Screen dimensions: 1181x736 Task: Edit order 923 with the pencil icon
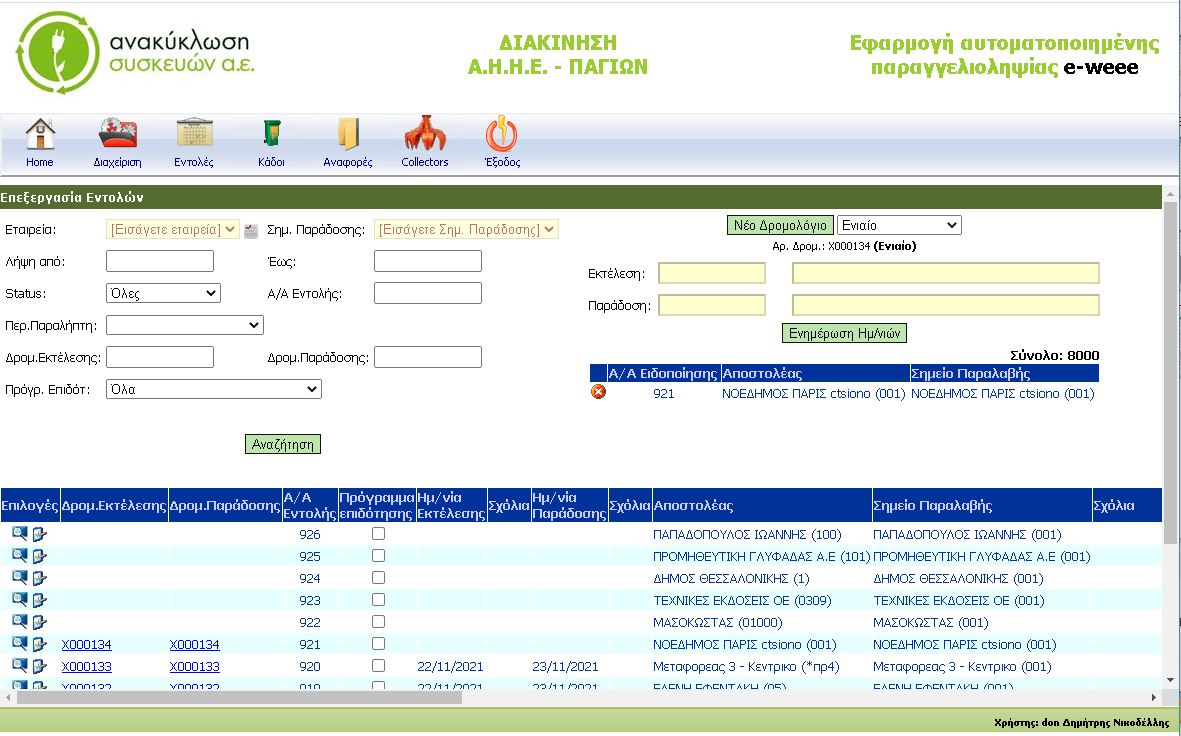(x=39, y=600)
